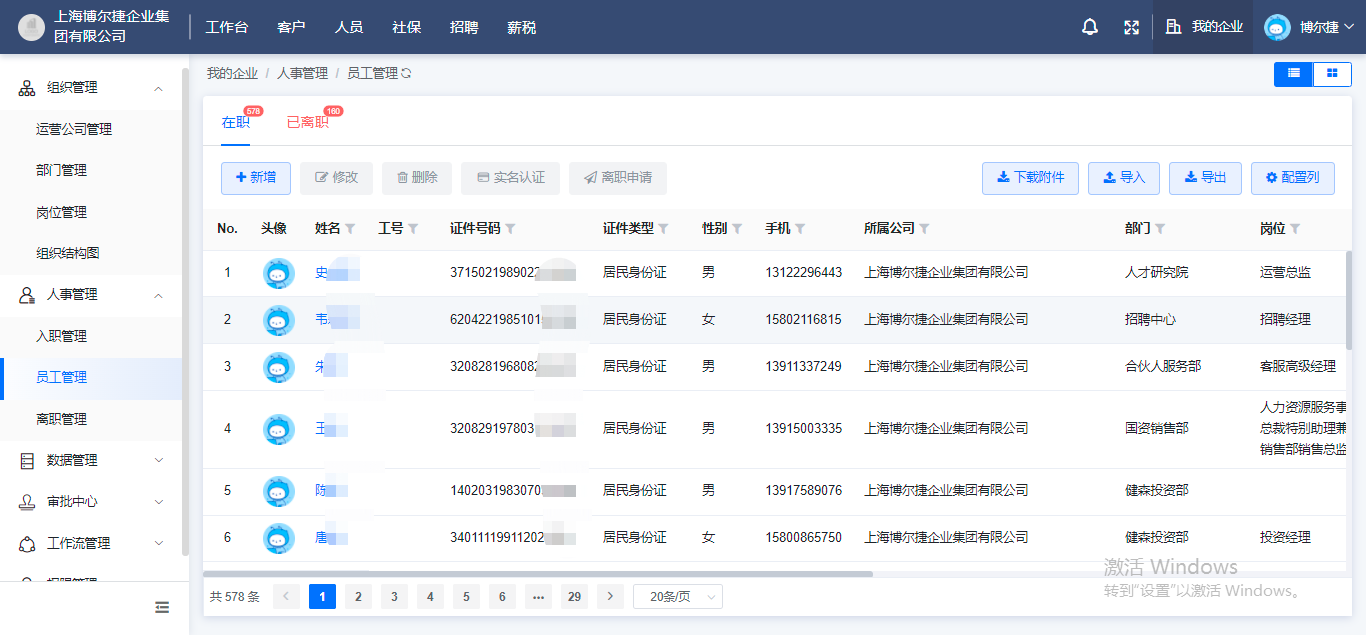Switch to grid card view layout
The height and width of the screenshot is (635, 1366).
pos(1332,73)
